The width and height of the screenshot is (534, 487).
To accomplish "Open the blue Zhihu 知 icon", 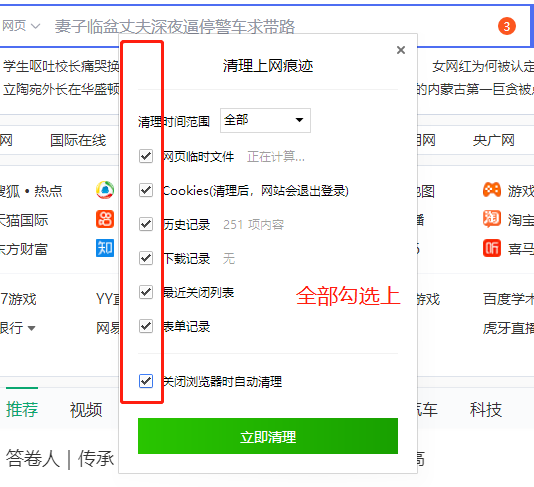I will pyautogui.click(x=105, y=248).
